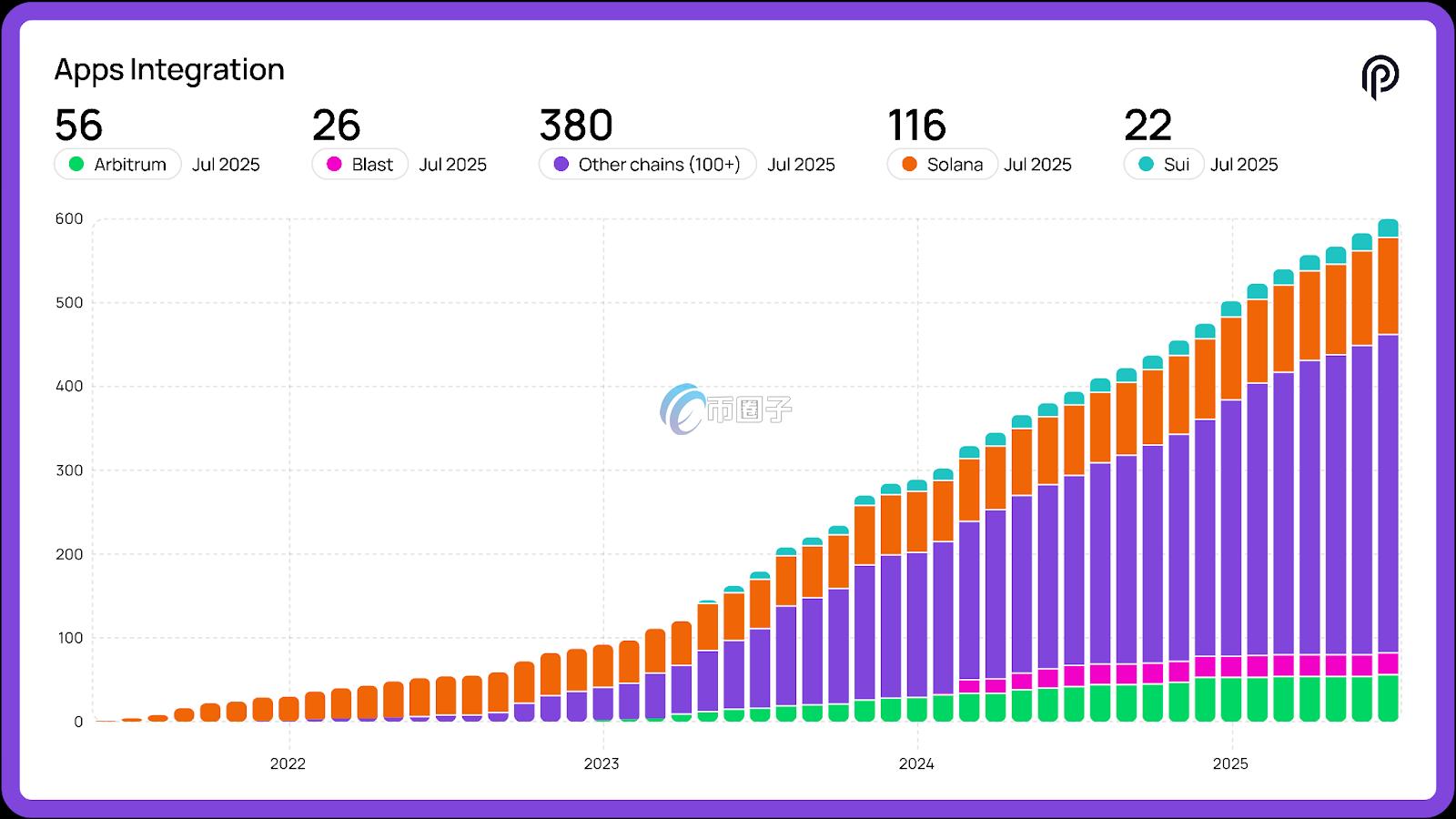Click the green dot beside Arbitrum

[x=76, y=164]
